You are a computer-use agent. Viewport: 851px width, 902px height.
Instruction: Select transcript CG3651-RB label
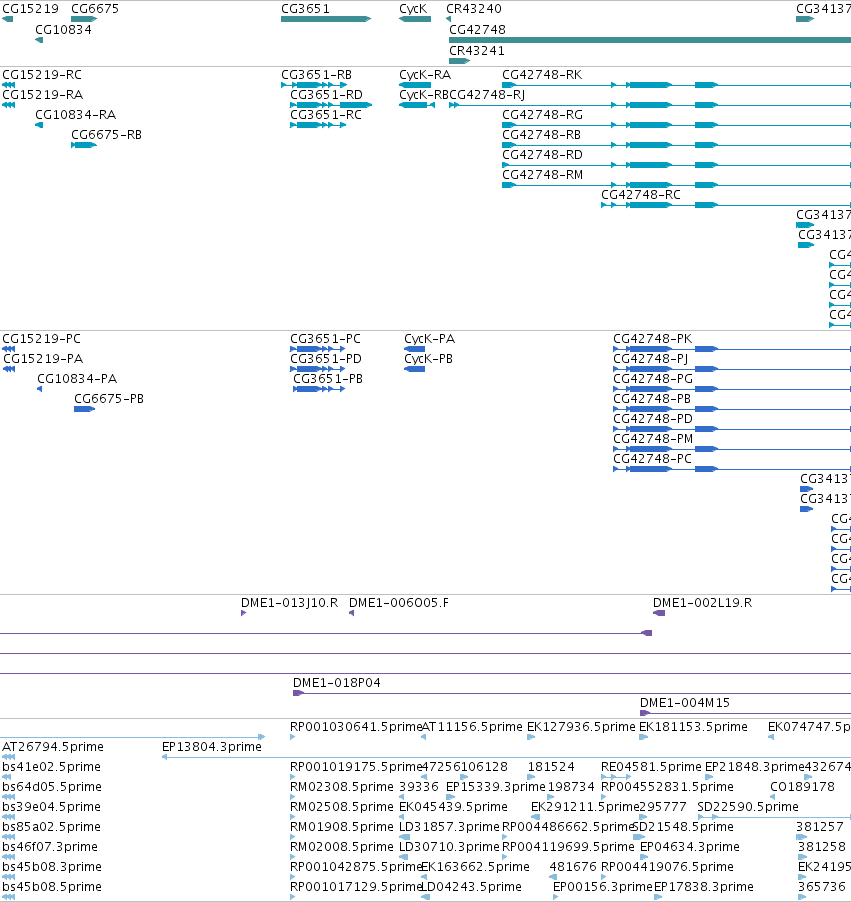pos(316,75)
